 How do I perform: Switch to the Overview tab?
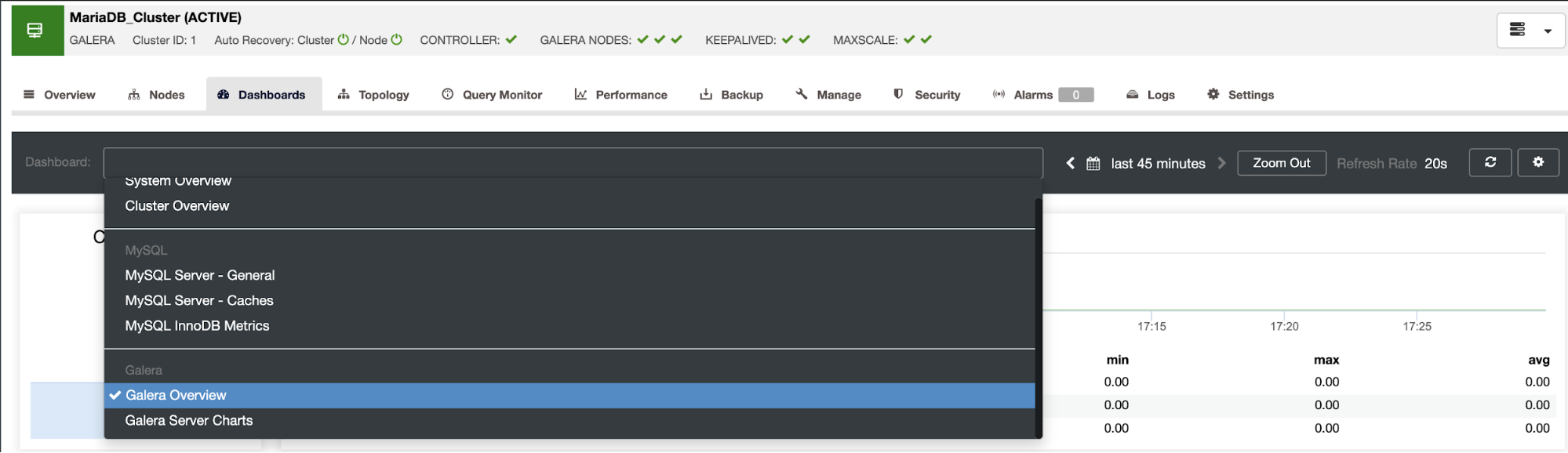click(x=60, y=95)
